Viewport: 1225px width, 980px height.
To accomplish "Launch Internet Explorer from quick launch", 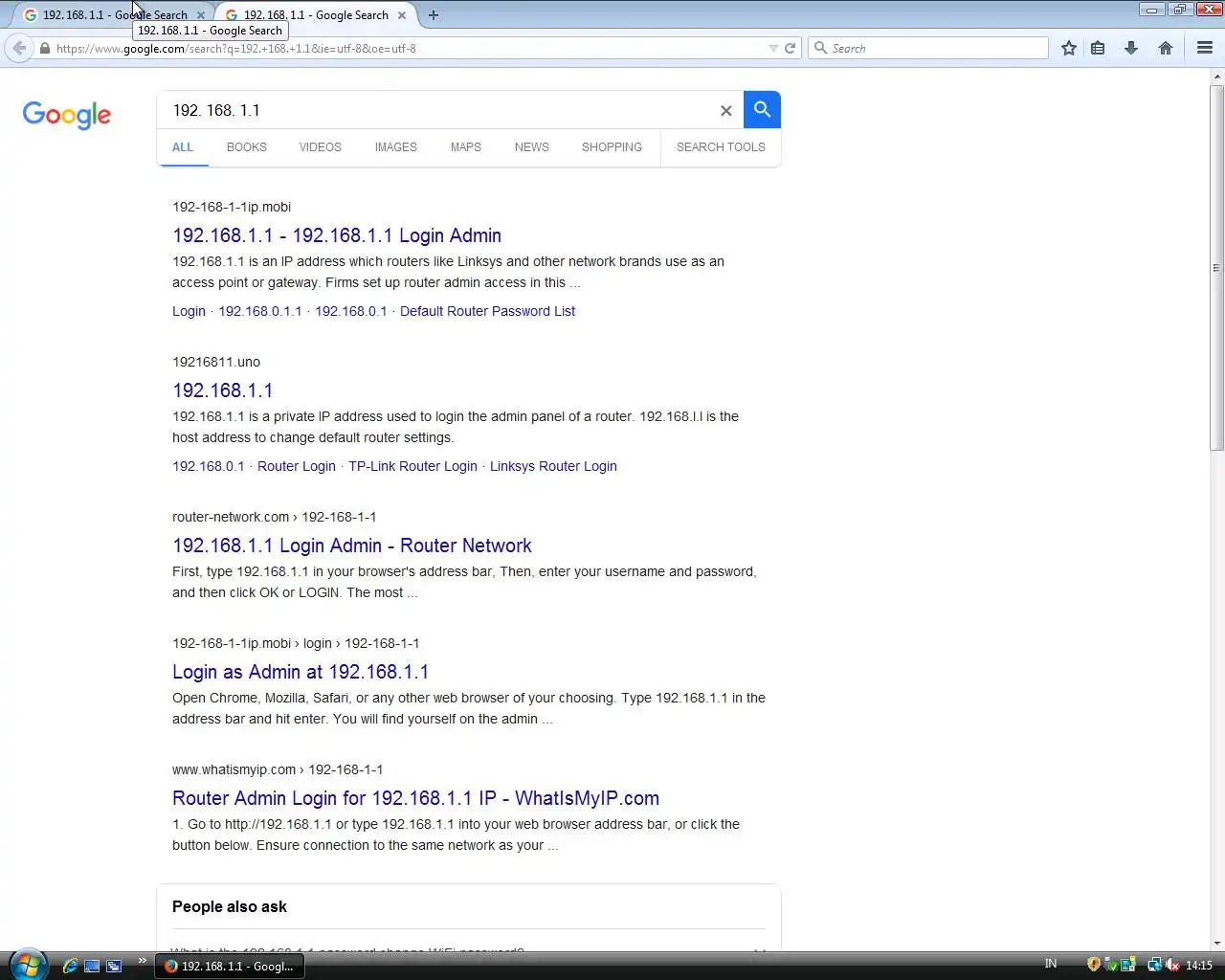I will (70, 966).
